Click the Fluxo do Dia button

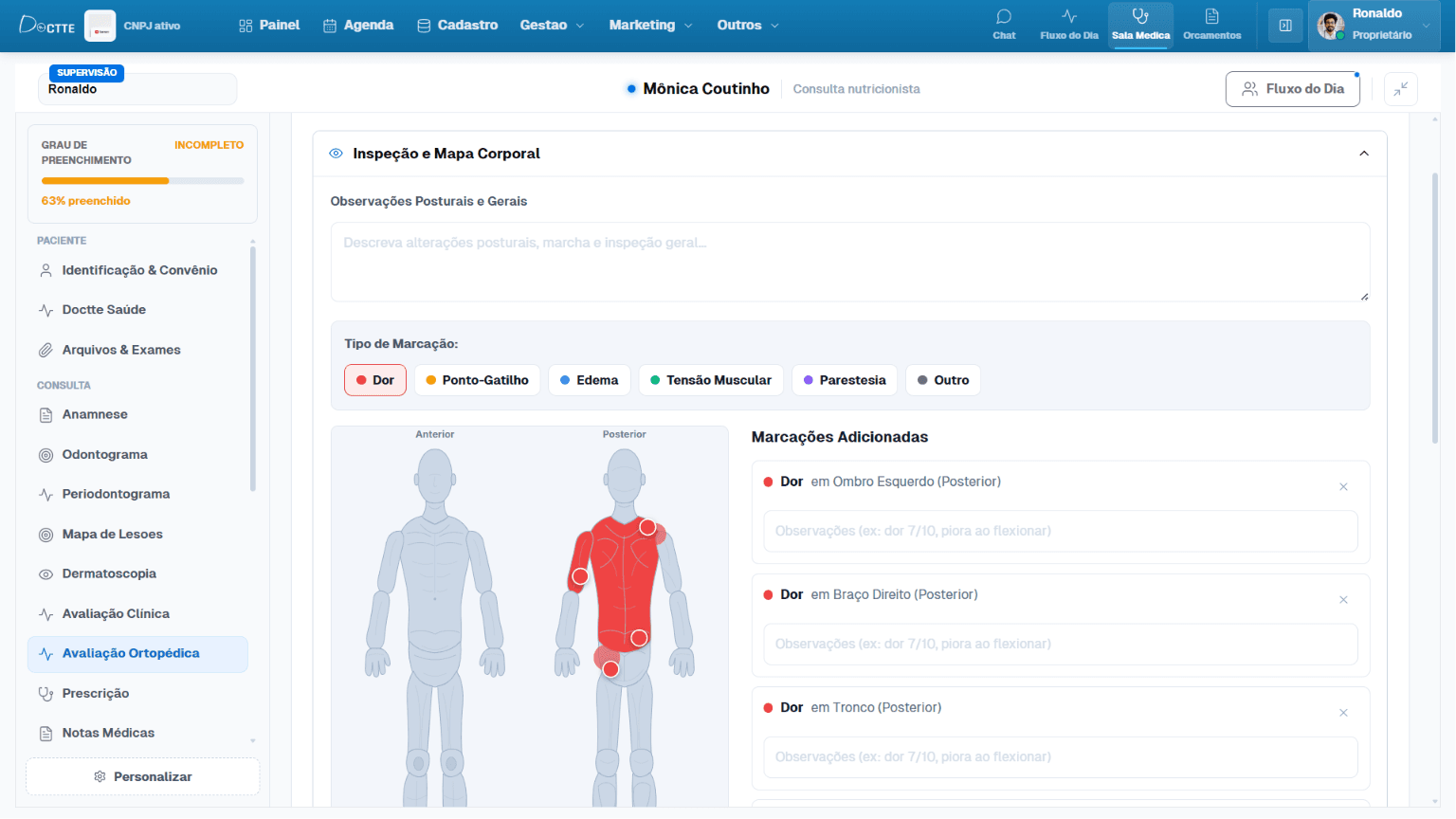point(1293,89)
